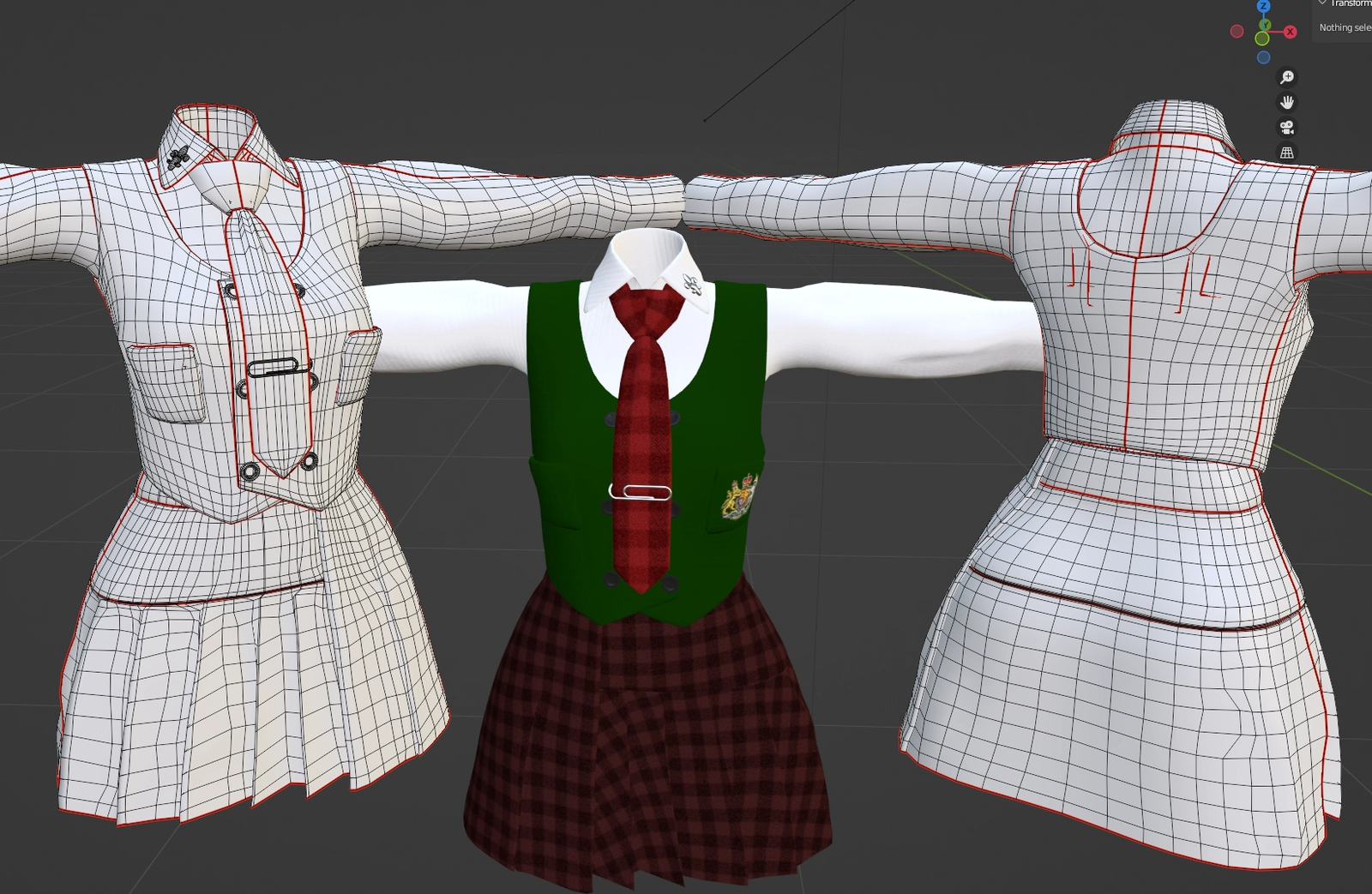1372x894 pixels.
Task: Click the Zoom magnifier icon in viewport
Action: pos(1287,78)
